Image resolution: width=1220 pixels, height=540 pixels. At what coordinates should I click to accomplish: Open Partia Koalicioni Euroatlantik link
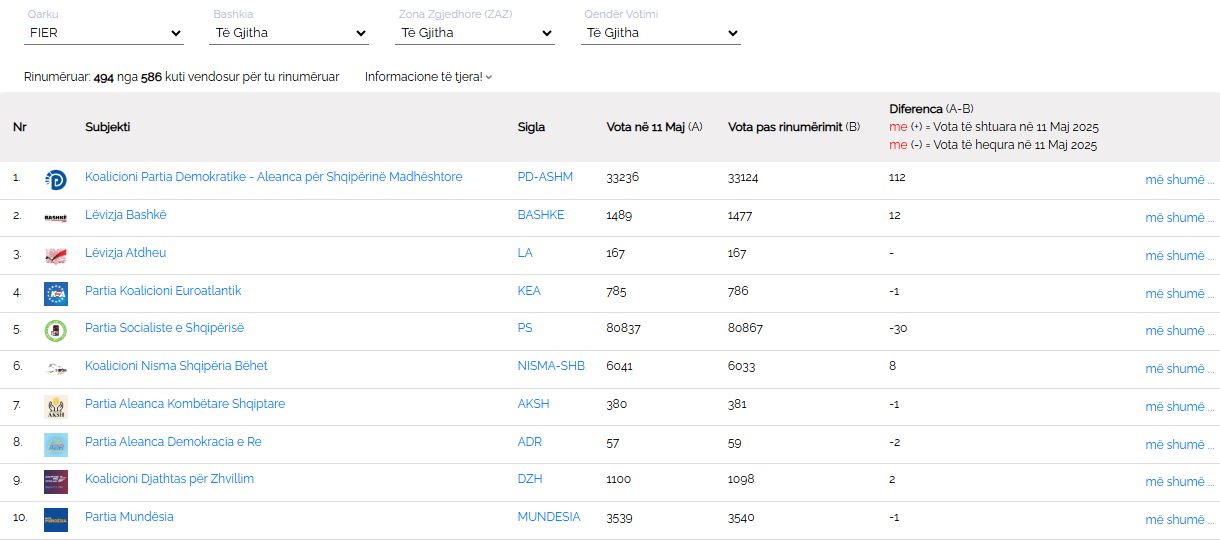pos(163,291)
